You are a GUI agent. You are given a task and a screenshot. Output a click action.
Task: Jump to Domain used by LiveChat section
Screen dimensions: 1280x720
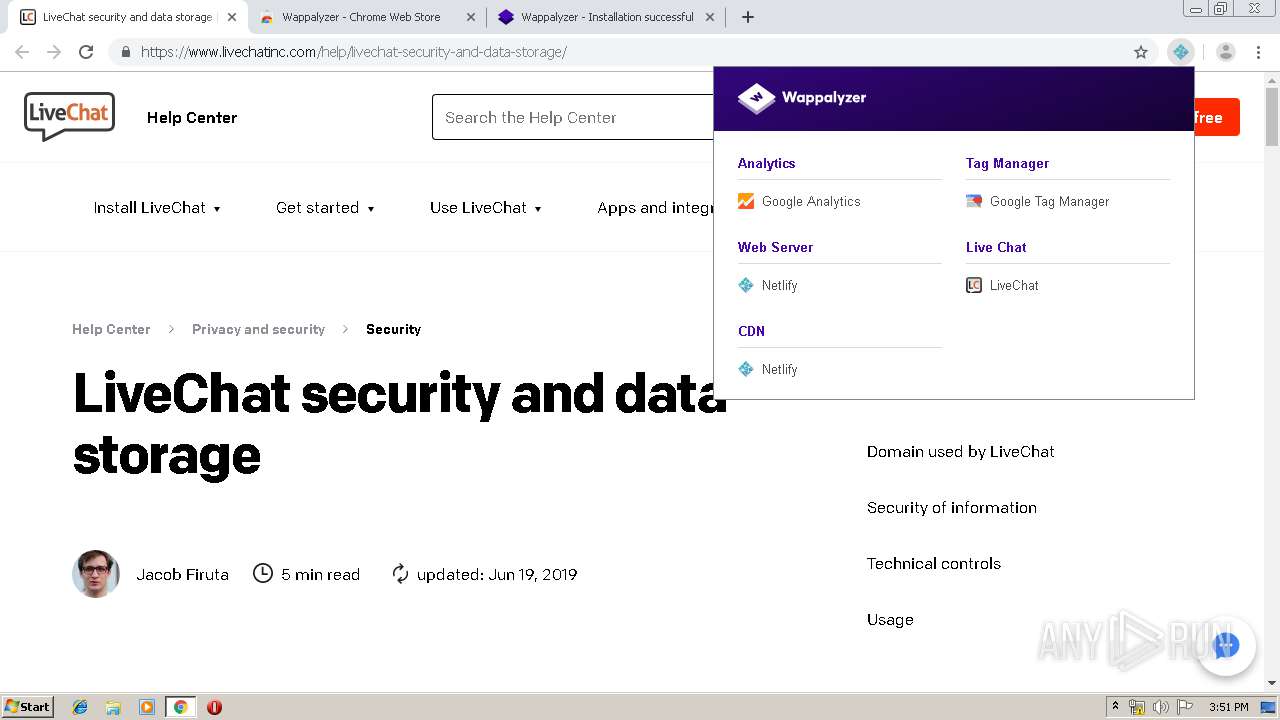coord(960,452)
